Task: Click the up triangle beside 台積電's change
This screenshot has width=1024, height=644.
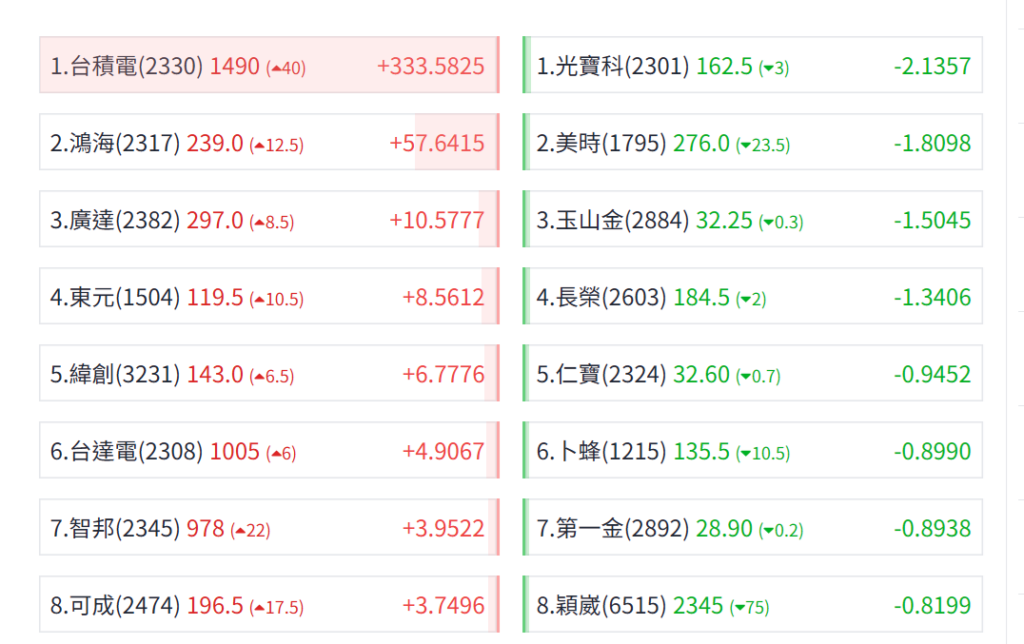Action: pos(276,68)
